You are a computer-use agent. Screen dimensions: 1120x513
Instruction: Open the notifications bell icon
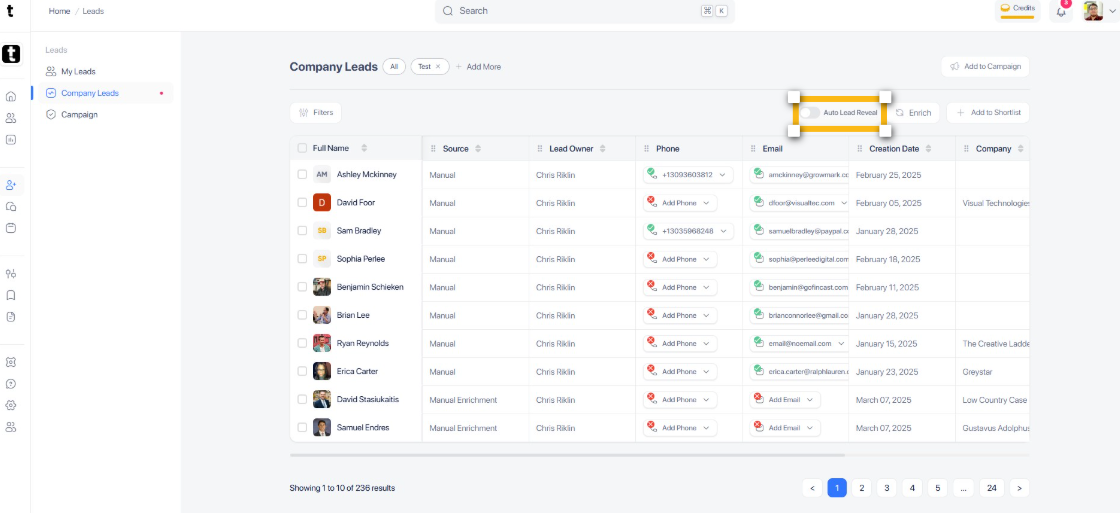point(1061,11)
